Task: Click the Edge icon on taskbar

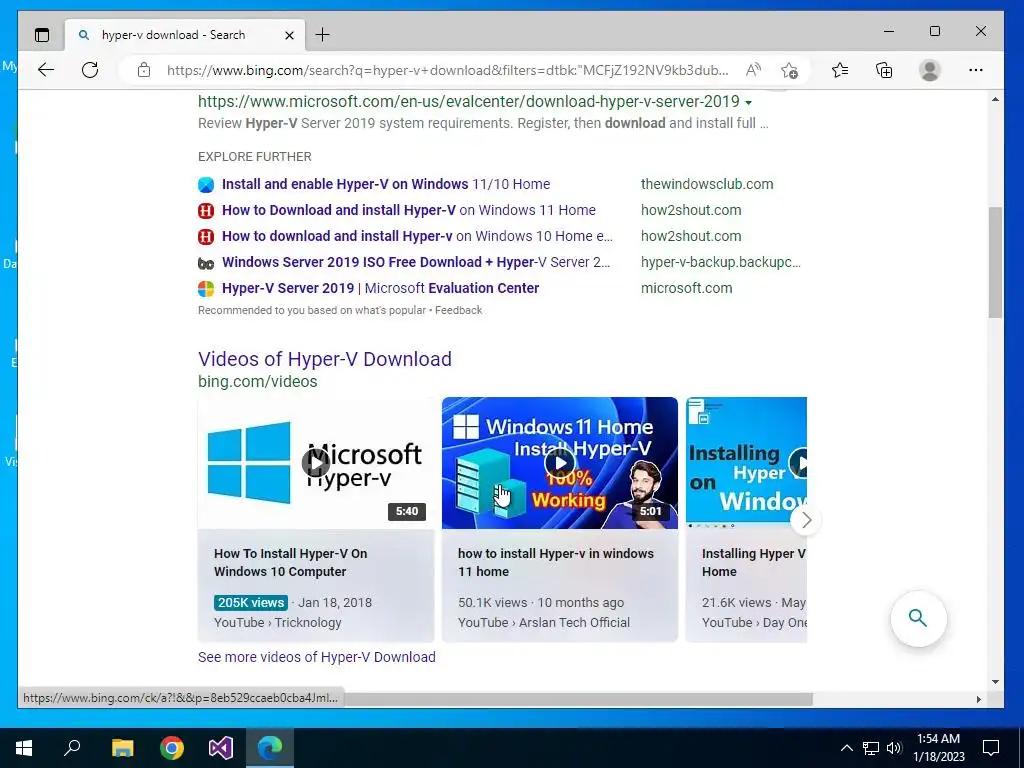Action: (x=270, y=748)
